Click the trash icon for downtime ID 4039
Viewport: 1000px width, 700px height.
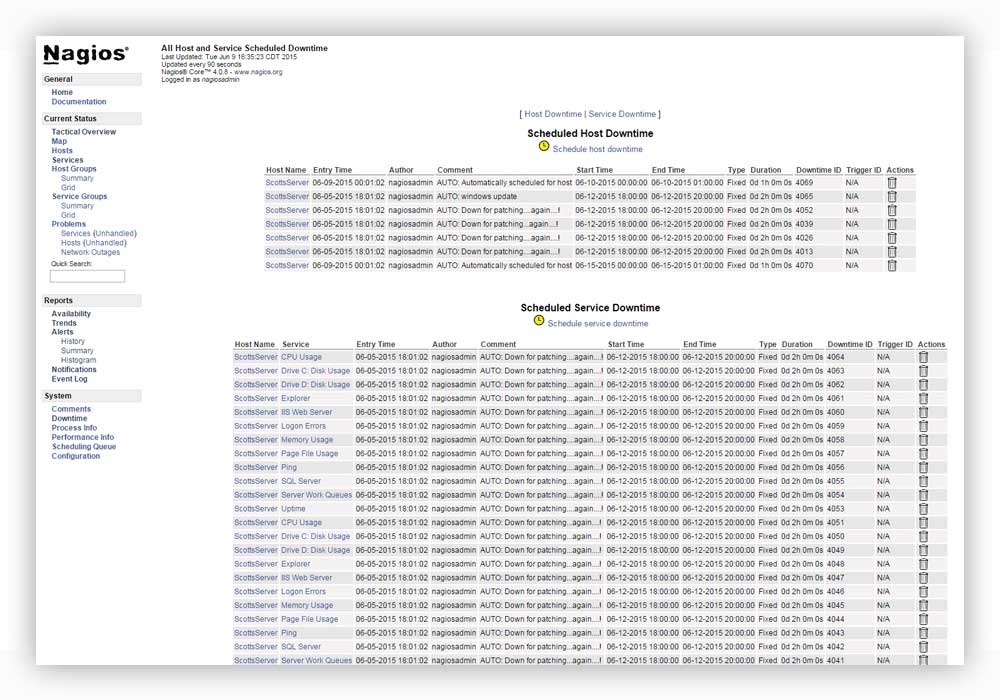(x=892, y=224)
